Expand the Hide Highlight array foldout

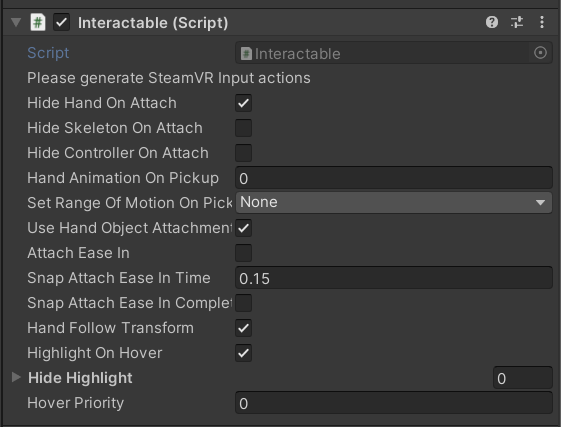[x=16, y=377]
